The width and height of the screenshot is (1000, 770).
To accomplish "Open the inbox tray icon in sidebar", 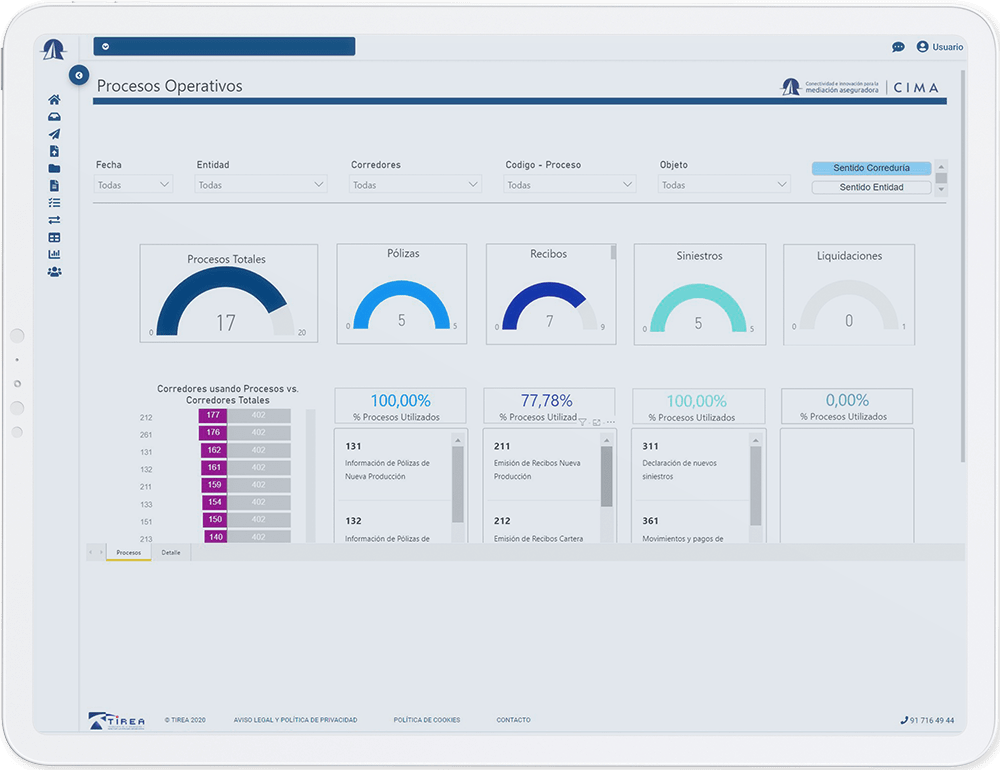I will pos(54,117).
